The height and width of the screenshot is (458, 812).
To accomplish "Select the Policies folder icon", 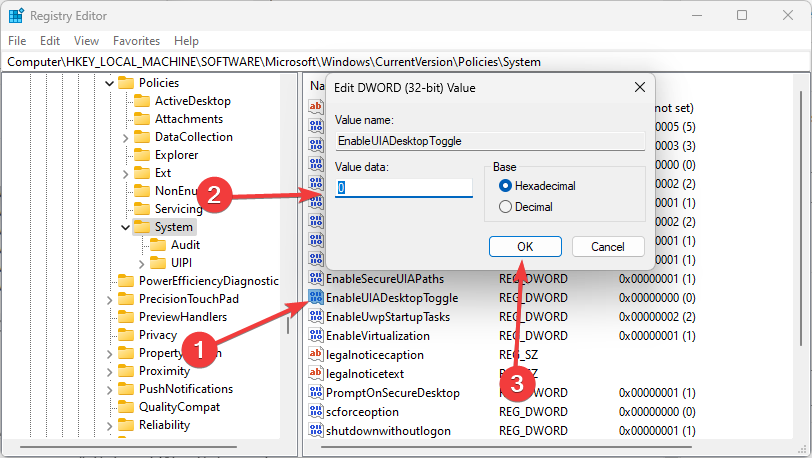I will [x=126, y=83].
